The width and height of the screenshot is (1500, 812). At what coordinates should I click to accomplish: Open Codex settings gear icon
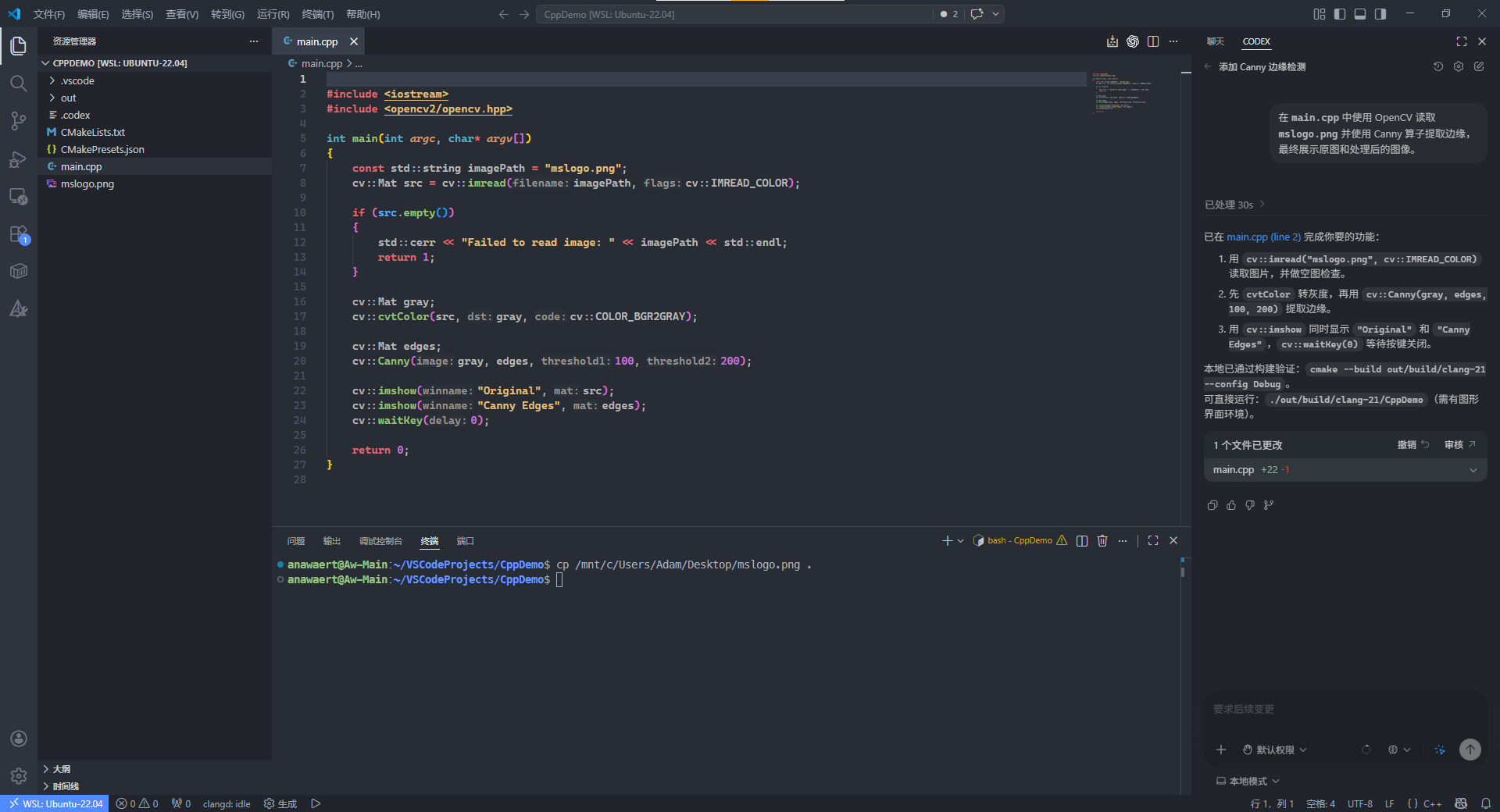click(1459, 67)
